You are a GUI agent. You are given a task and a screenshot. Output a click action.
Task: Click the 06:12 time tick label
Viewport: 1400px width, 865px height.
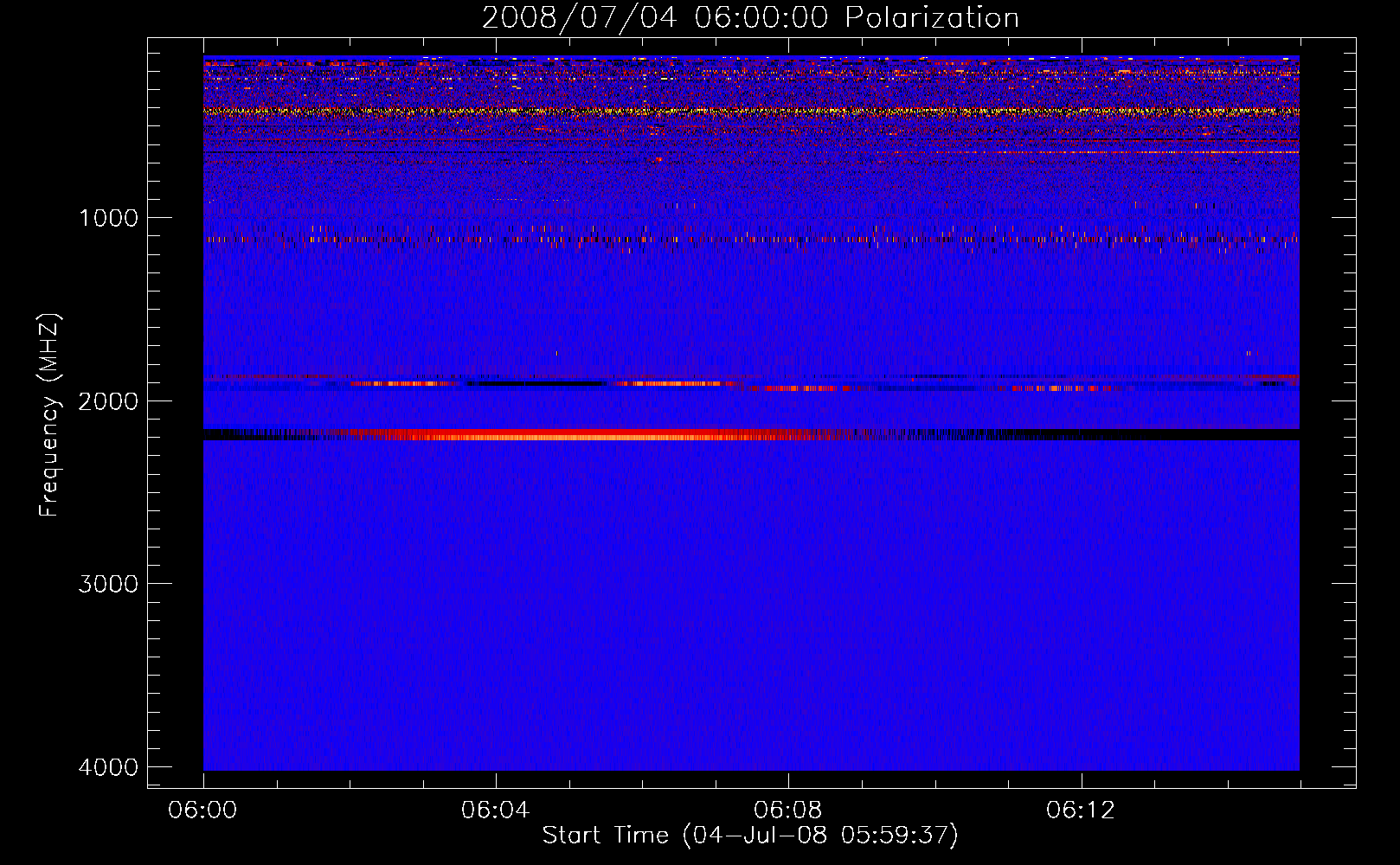click(x=1081, y=811)
